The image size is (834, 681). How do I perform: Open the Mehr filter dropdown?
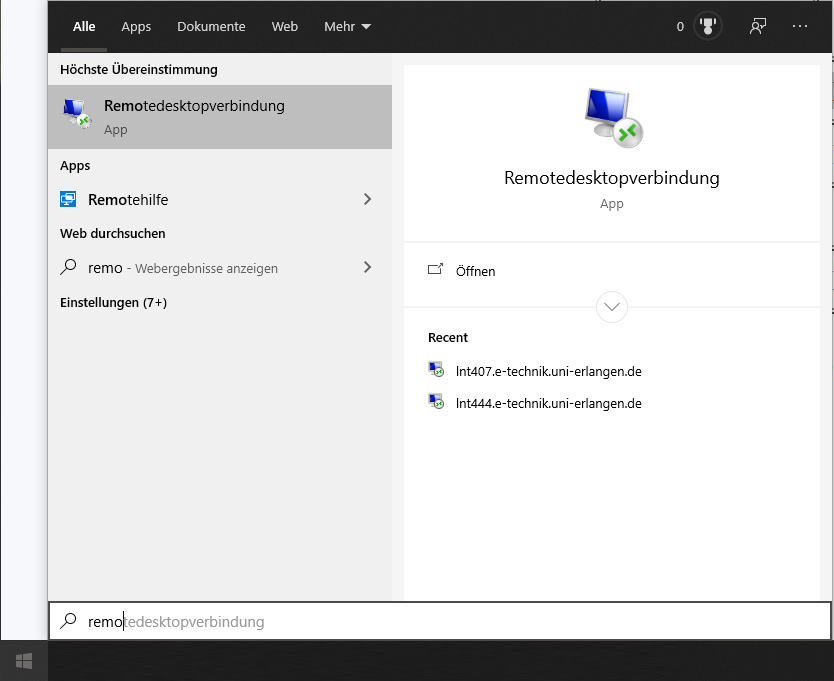347,27
